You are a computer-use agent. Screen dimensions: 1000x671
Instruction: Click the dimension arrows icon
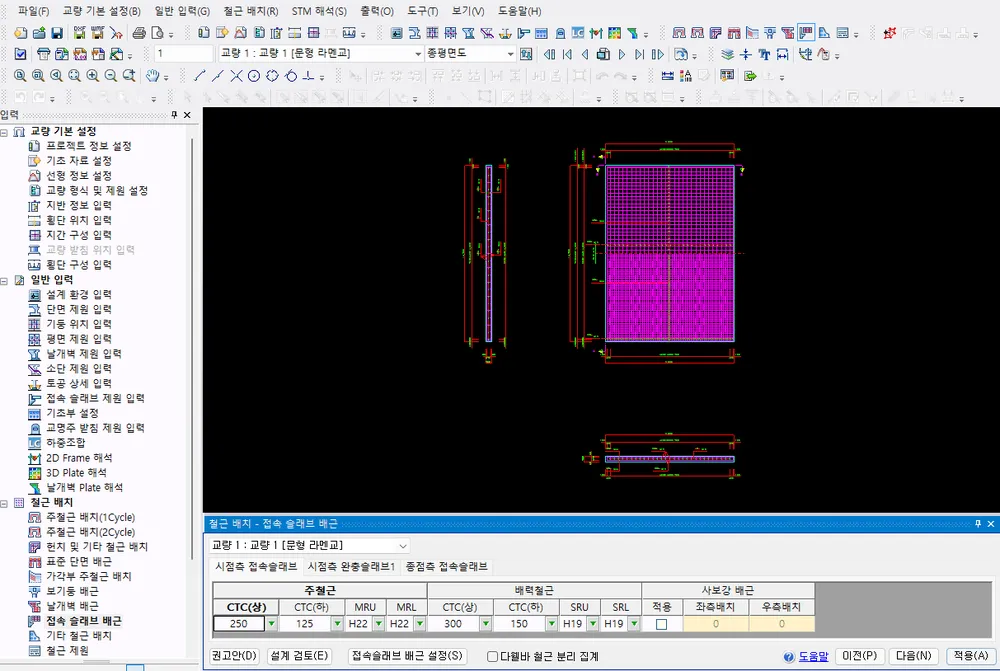pyautogui.click(x=783, y=54)
